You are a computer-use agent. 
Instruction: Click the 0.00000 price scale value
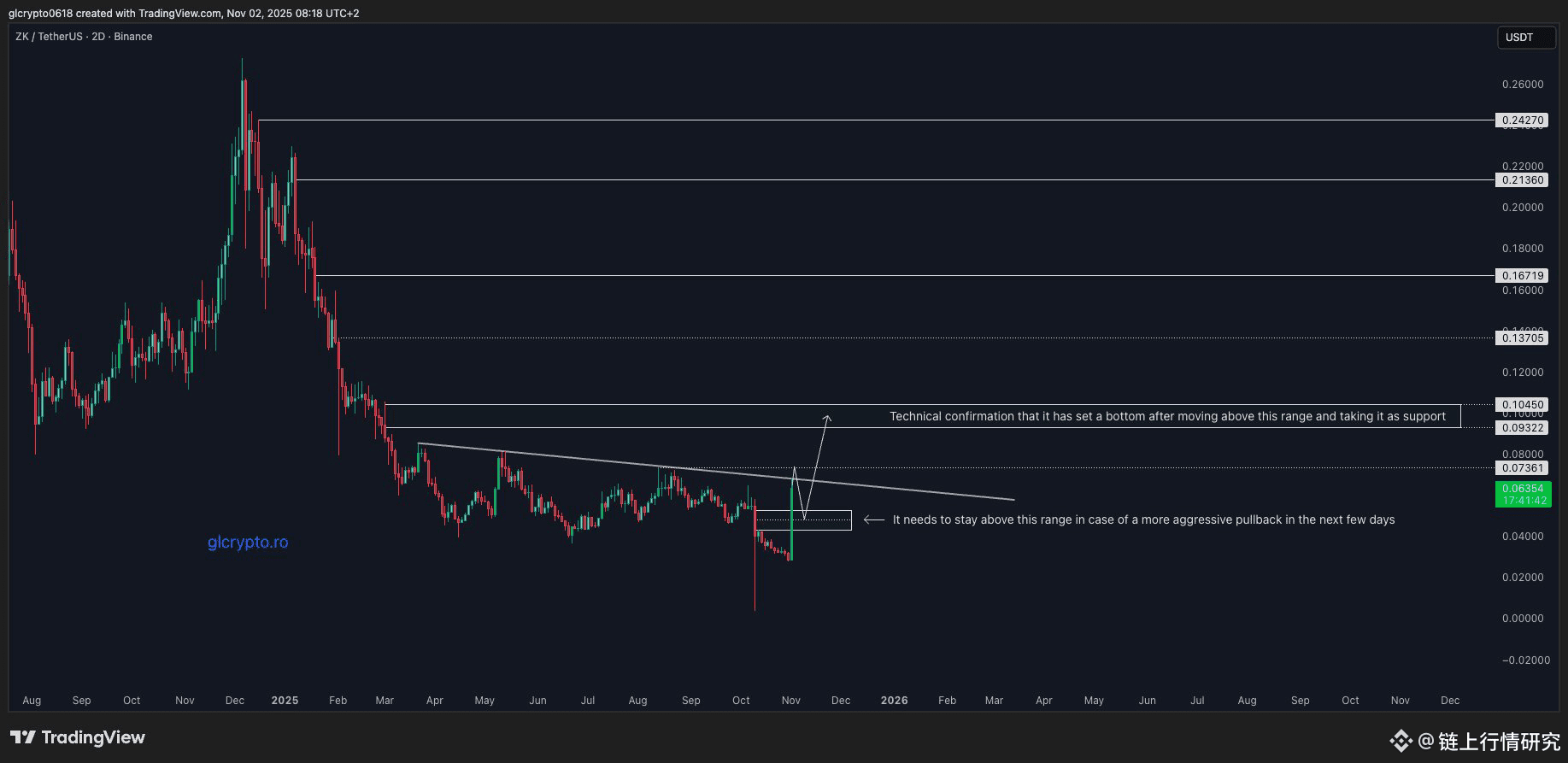pos(1523,619)
